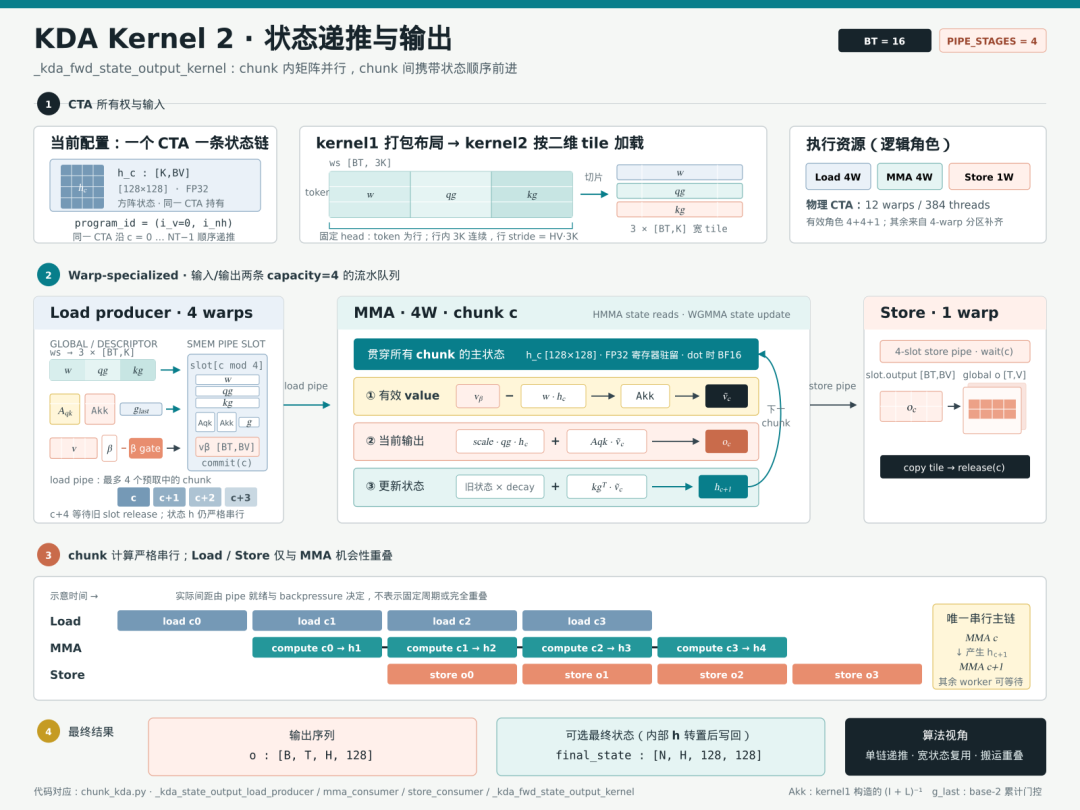Click the compute c1 → h2 bar

point(452,647)
